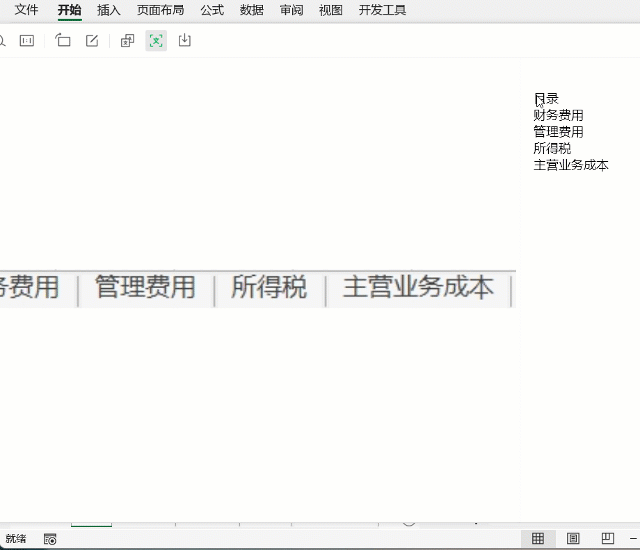This screenshot has width=640, height=550.
Task: Click the rotate image icon
Action: coord(63,40)
